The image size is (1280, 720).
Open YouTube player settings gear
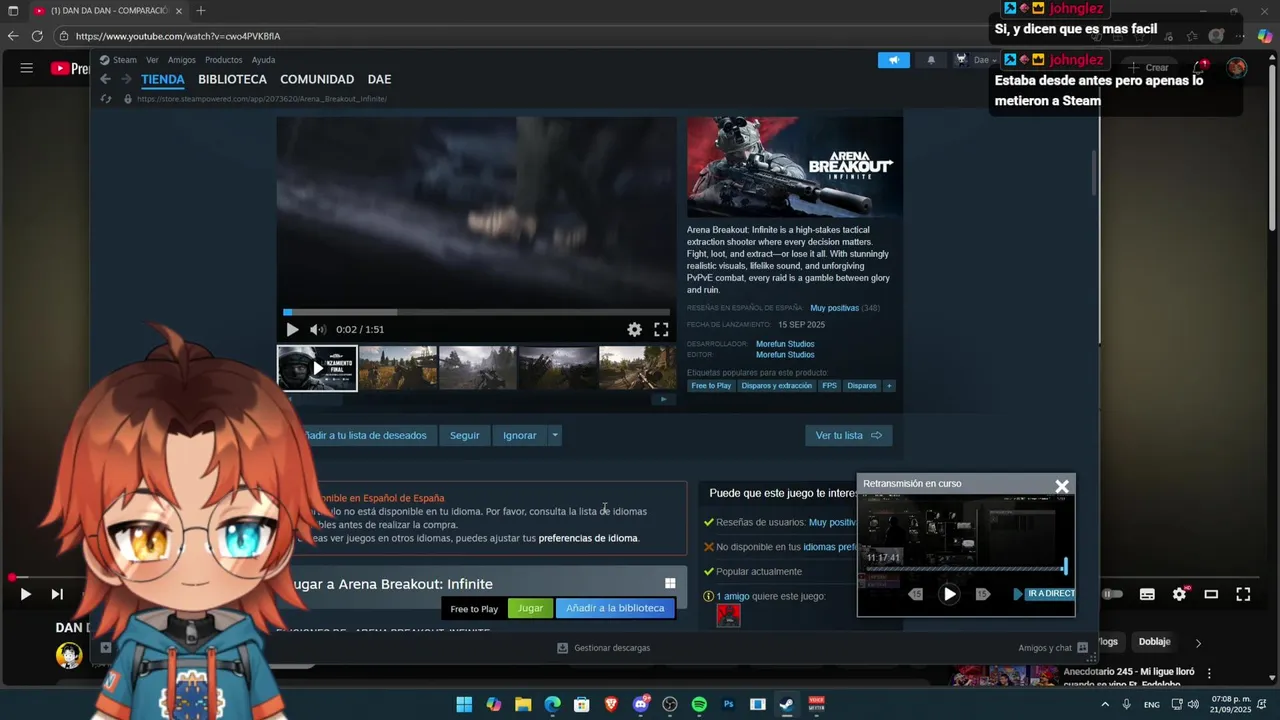(1180, 594)
